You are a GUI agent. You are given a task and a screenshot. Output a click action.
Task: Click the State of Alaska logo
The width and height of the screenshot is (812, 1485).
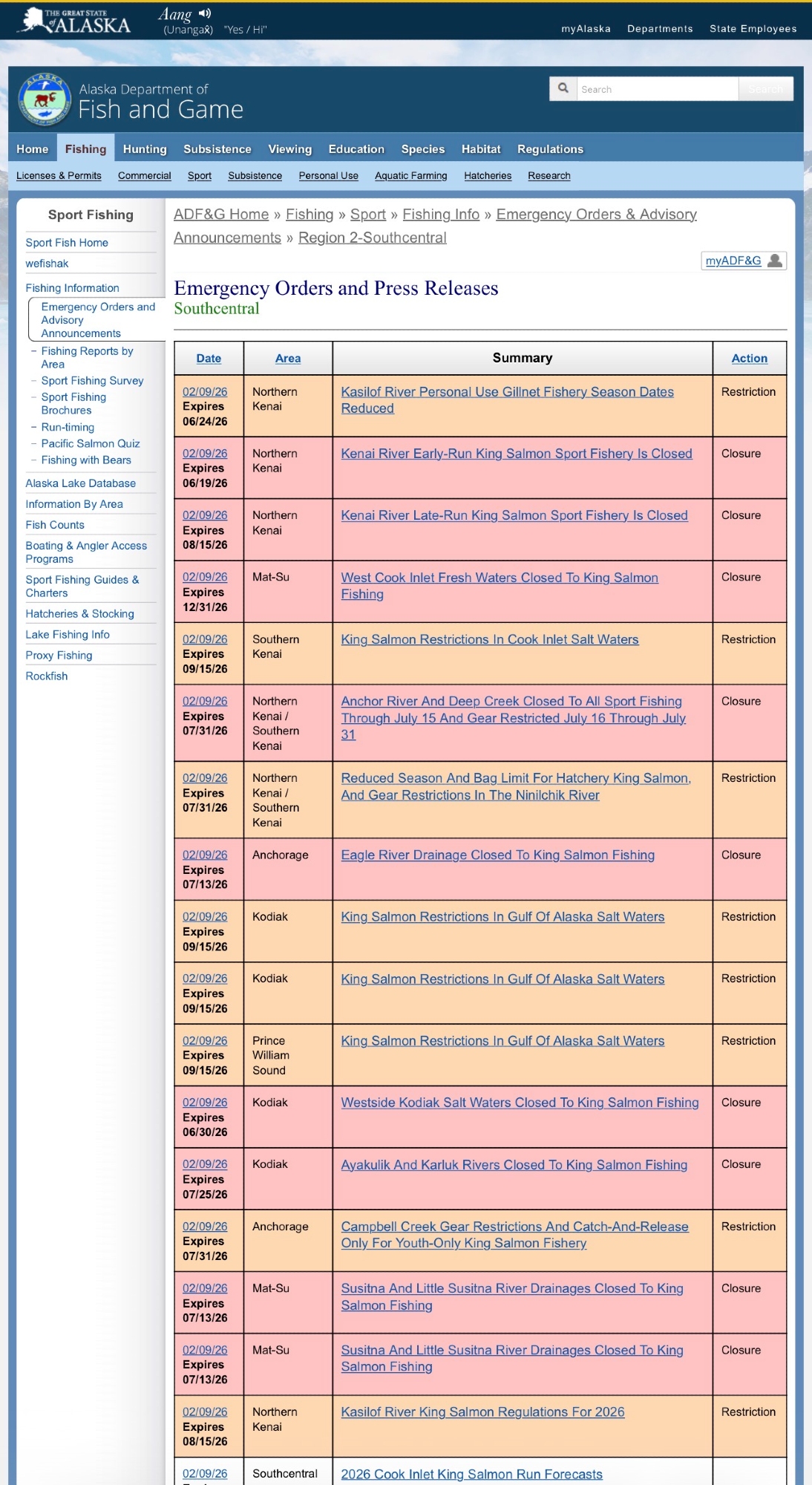pos(76,21)
